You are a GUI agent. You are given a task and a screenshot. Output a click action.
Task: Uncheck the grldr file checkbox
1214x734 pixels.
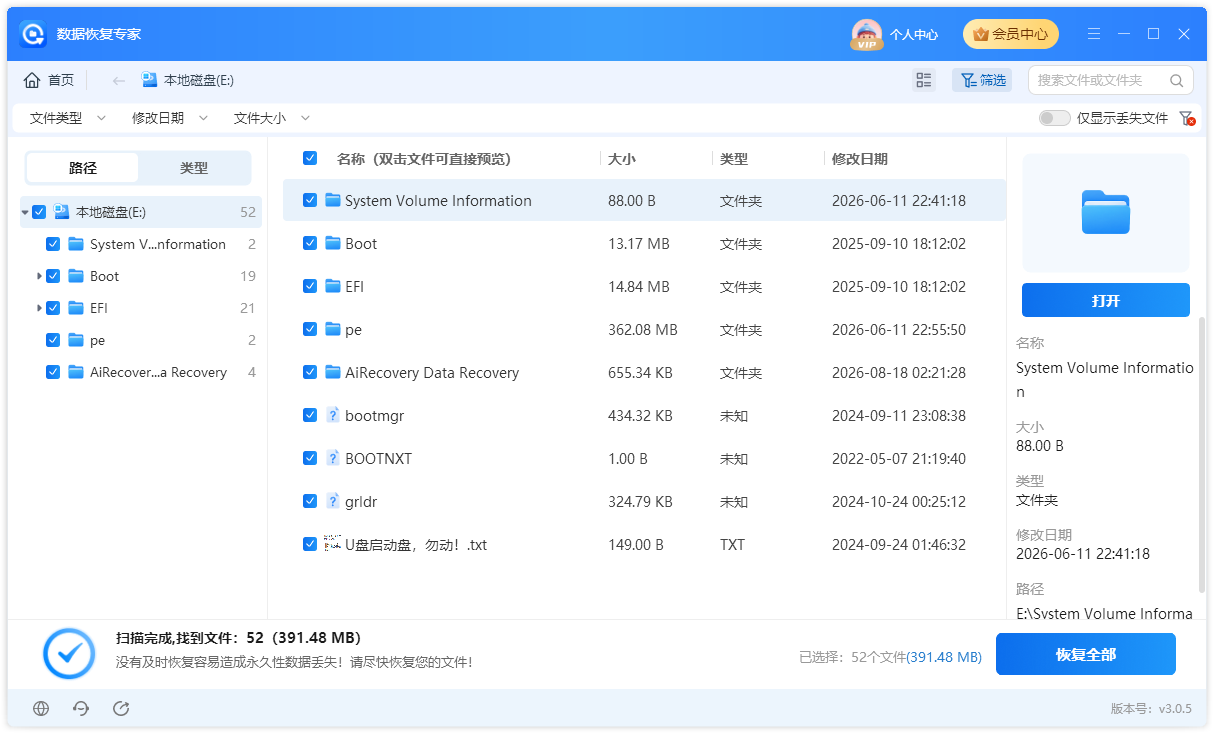310,501
